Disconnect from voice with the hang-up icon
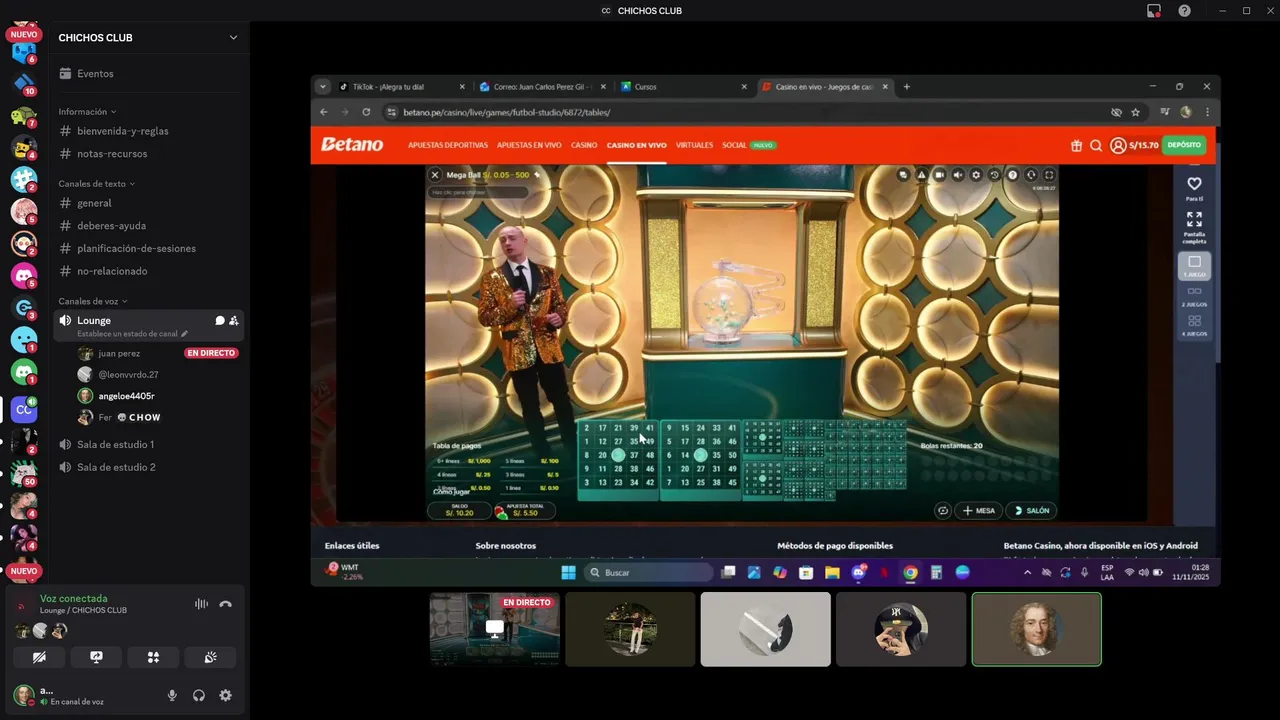Image resolution: width=1280 pixels, height=720 pixels. (226, 604)
